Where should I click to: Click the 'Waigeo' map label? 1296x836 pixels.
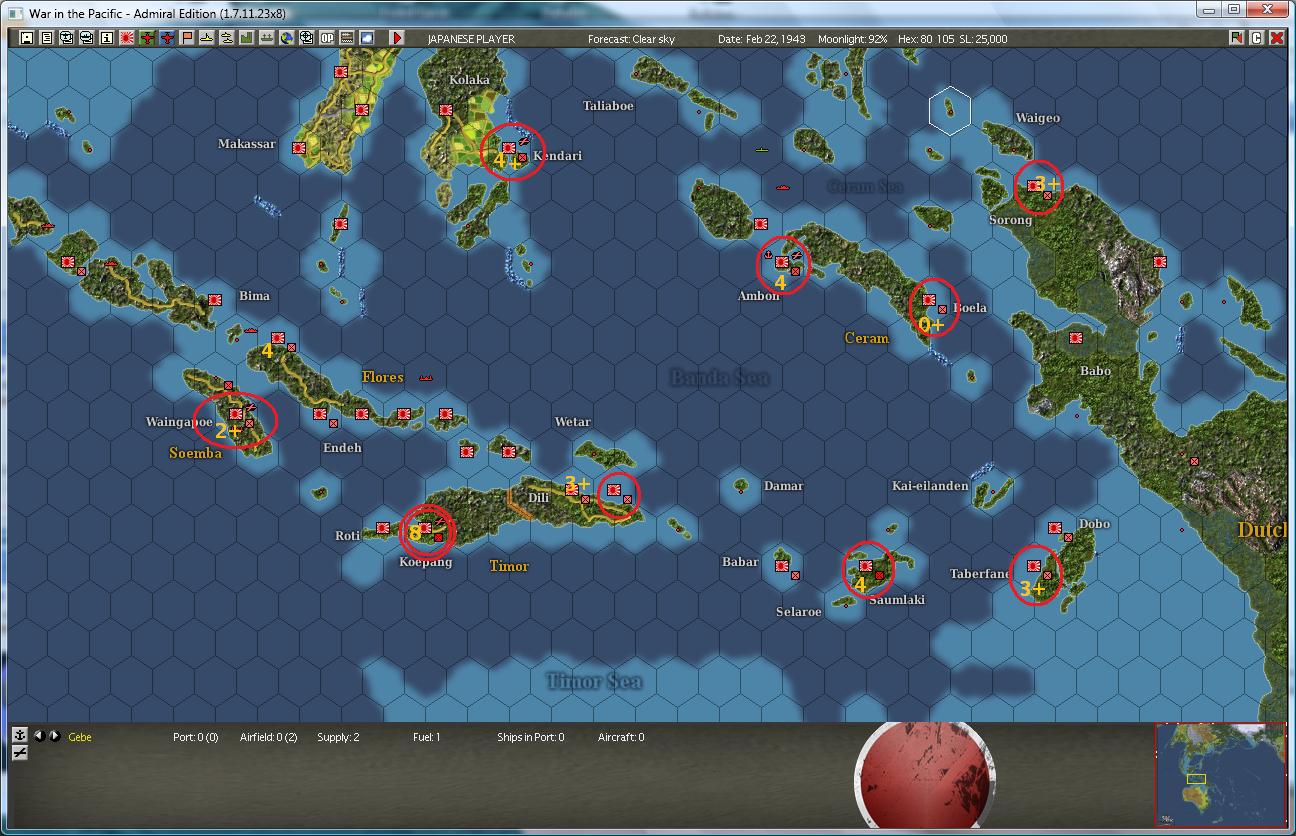[1038, 118]
